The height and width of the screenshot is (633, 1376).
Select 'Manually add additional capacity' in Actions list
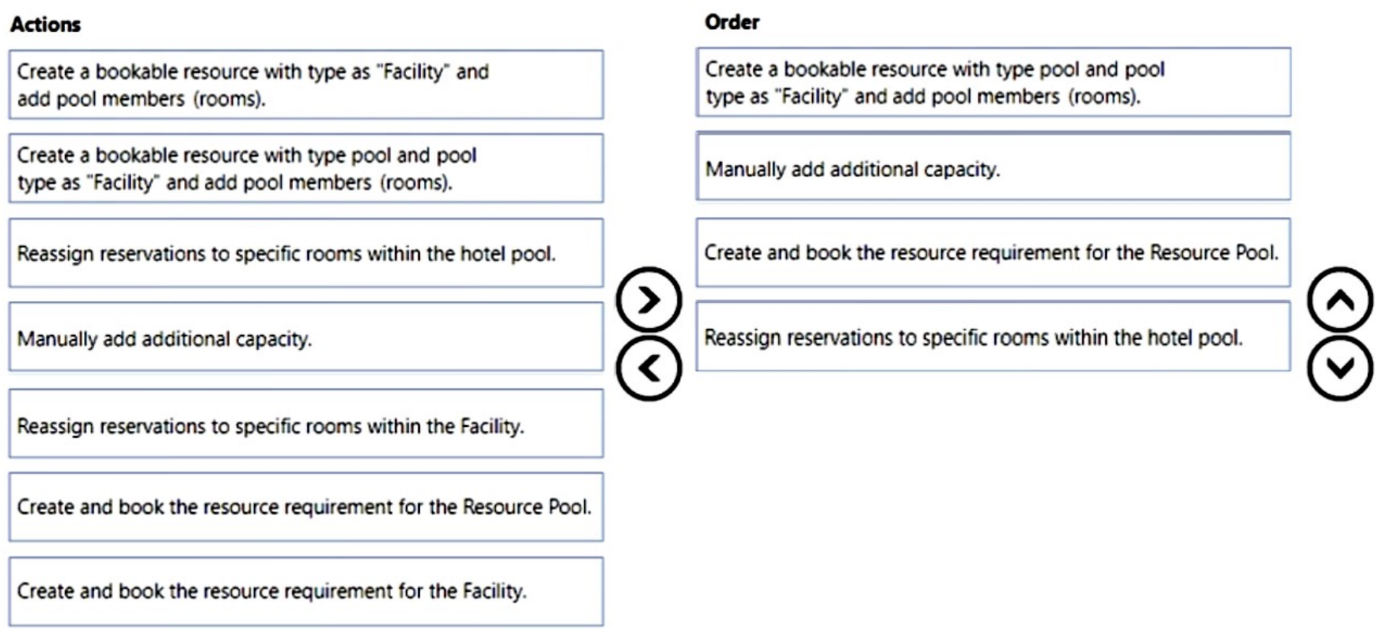[x=306, y=338]
